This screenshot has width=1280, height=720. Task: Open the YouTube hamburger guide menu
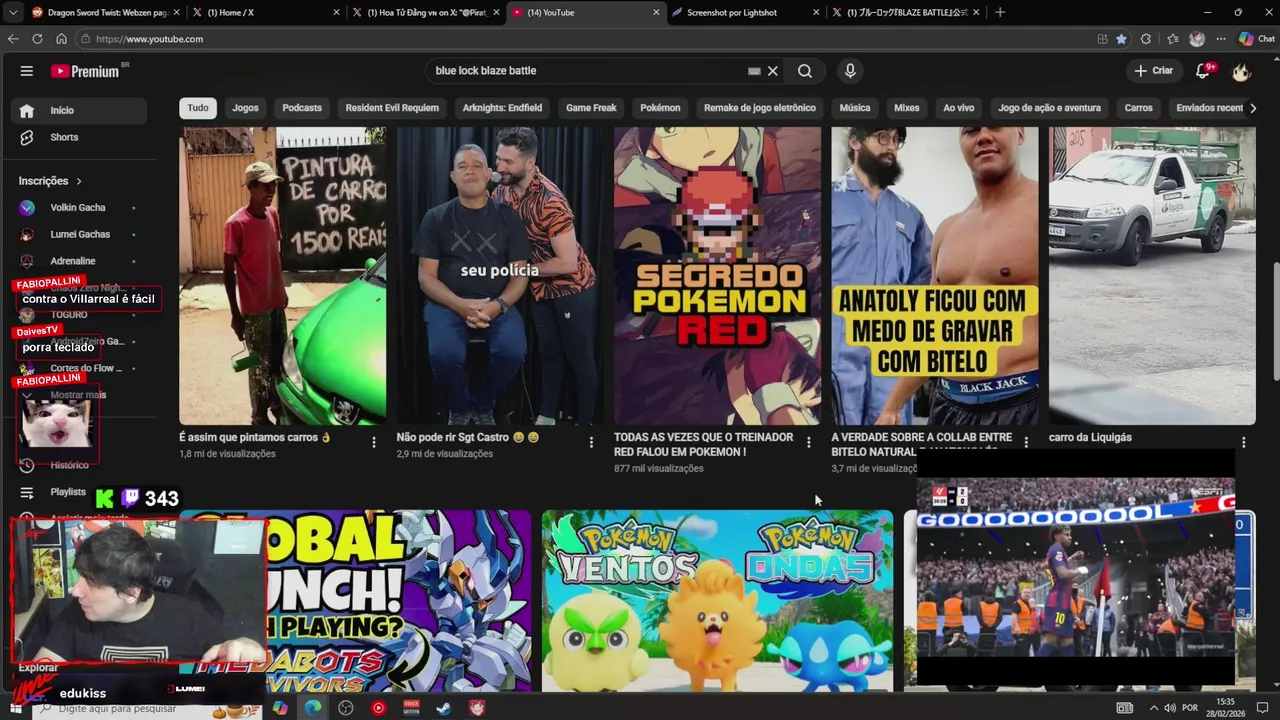[27, 71]
